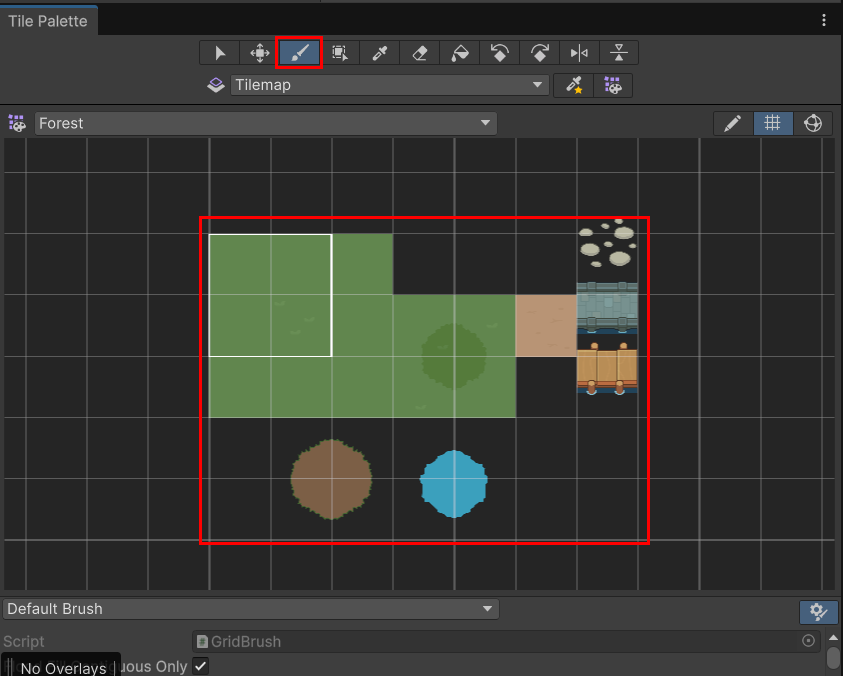
Task: Select the blue water pond tile
Action: [454, 483]
